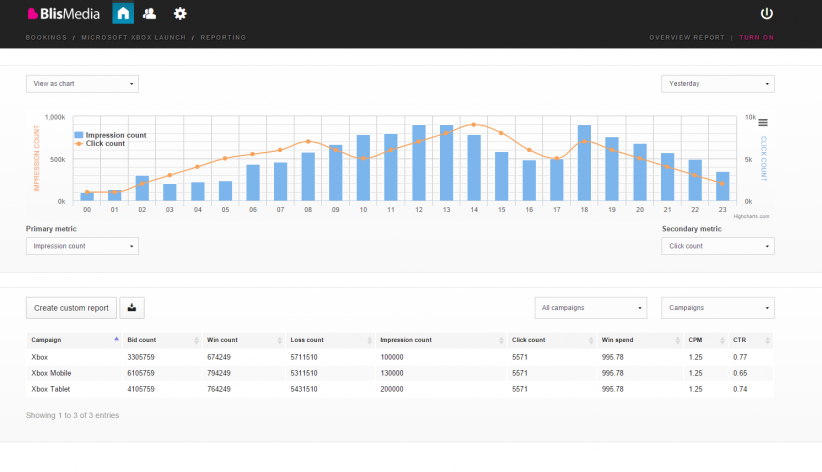Image resolution: width=822 pixels, height=472 pixels.
Task: Click the impression bar for hour 00
Action: (x=87, y=197)
